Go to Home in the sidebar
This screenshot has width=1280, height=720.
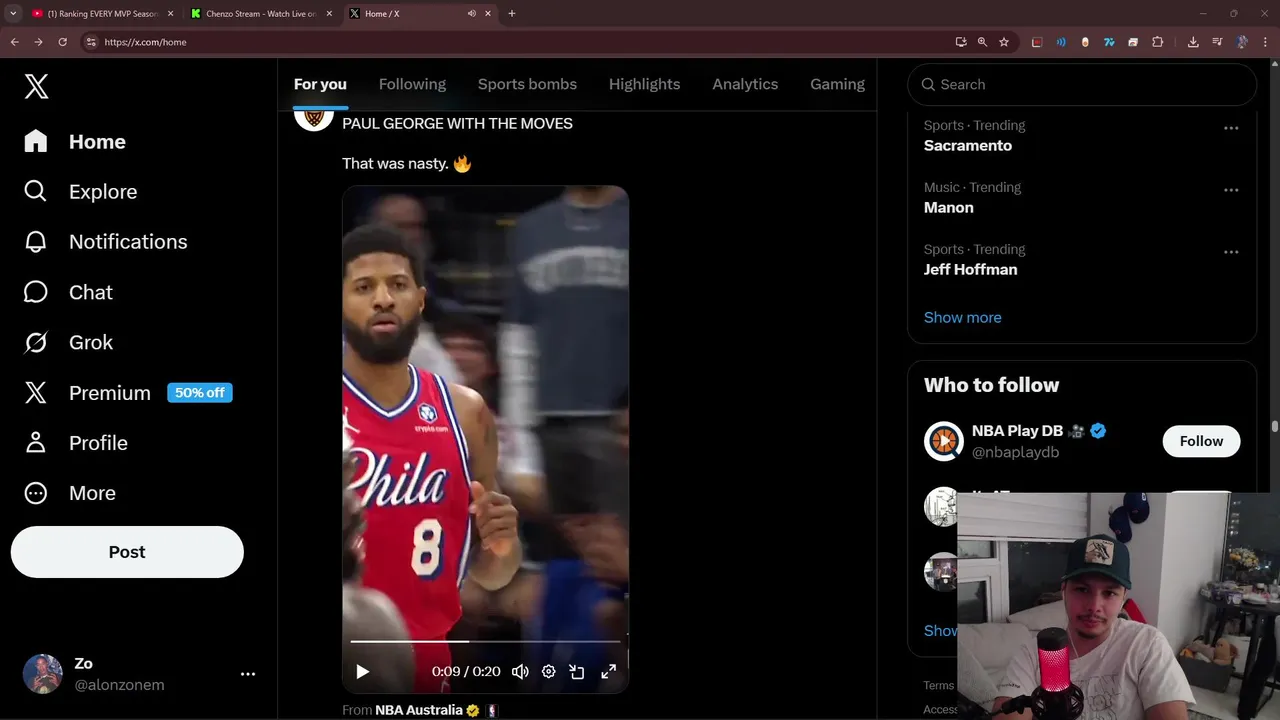75,142
